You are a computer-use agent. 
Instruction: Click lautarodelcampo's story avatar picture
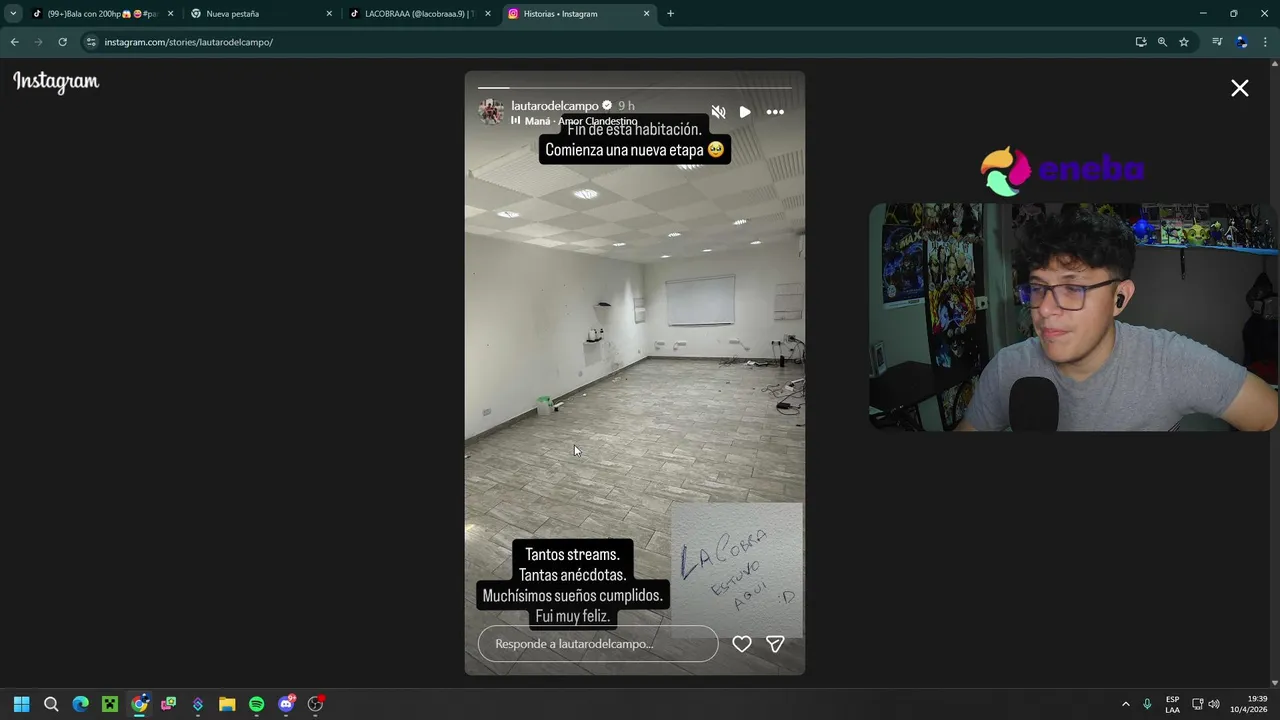[x=491, y=112]
